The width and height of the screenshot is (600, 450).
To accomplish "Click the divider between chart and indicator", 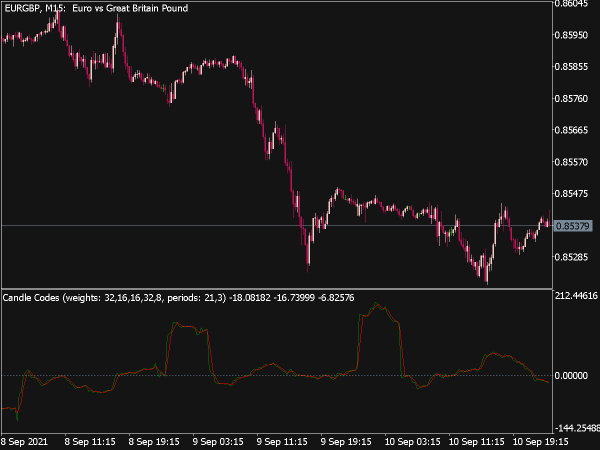I will (277, 289).
